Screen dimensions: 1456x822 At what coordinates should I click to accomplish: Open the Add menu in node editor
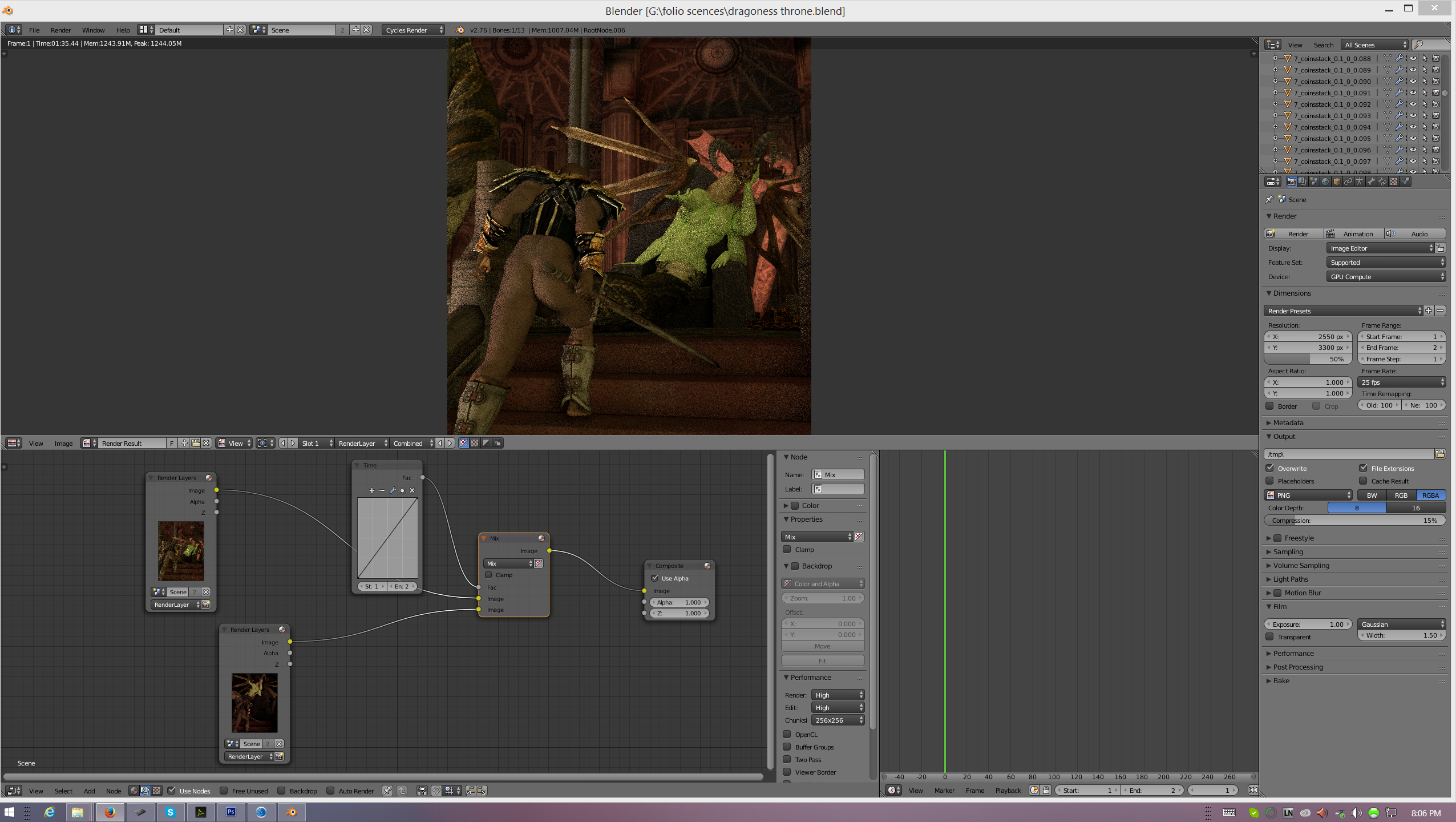[89, 791]
